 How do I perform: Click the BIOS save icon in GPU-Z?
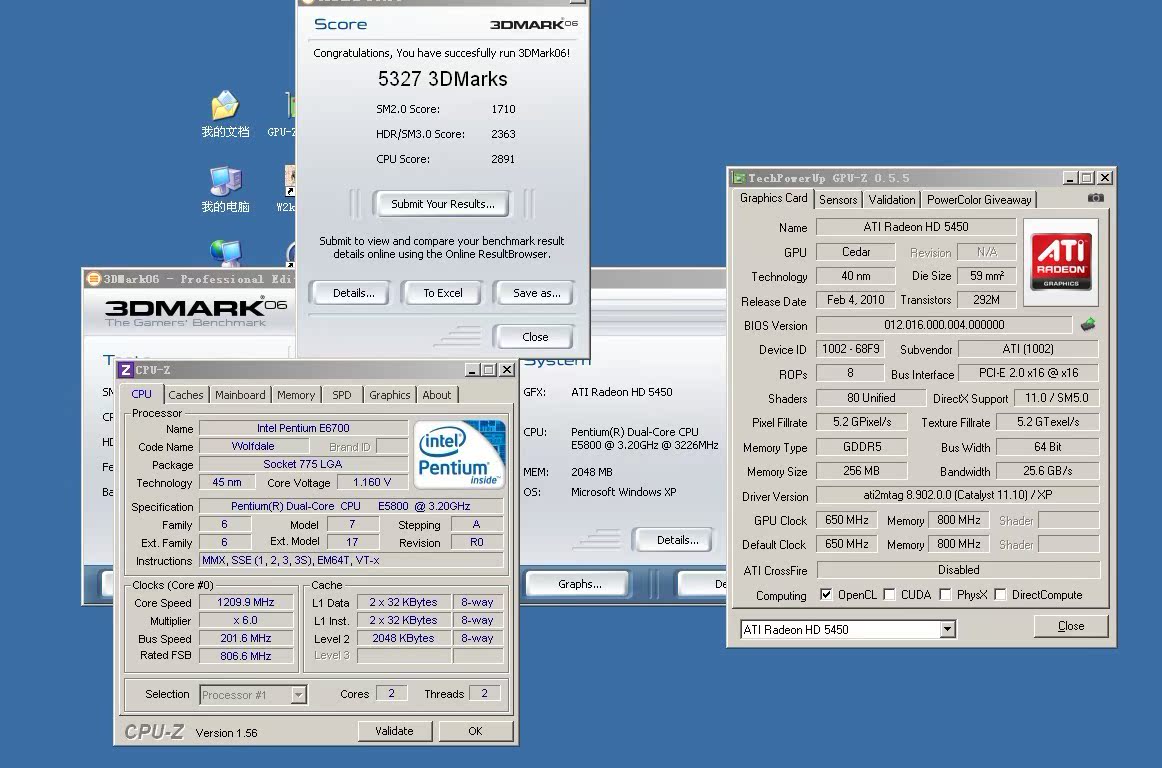(1088, 325)
